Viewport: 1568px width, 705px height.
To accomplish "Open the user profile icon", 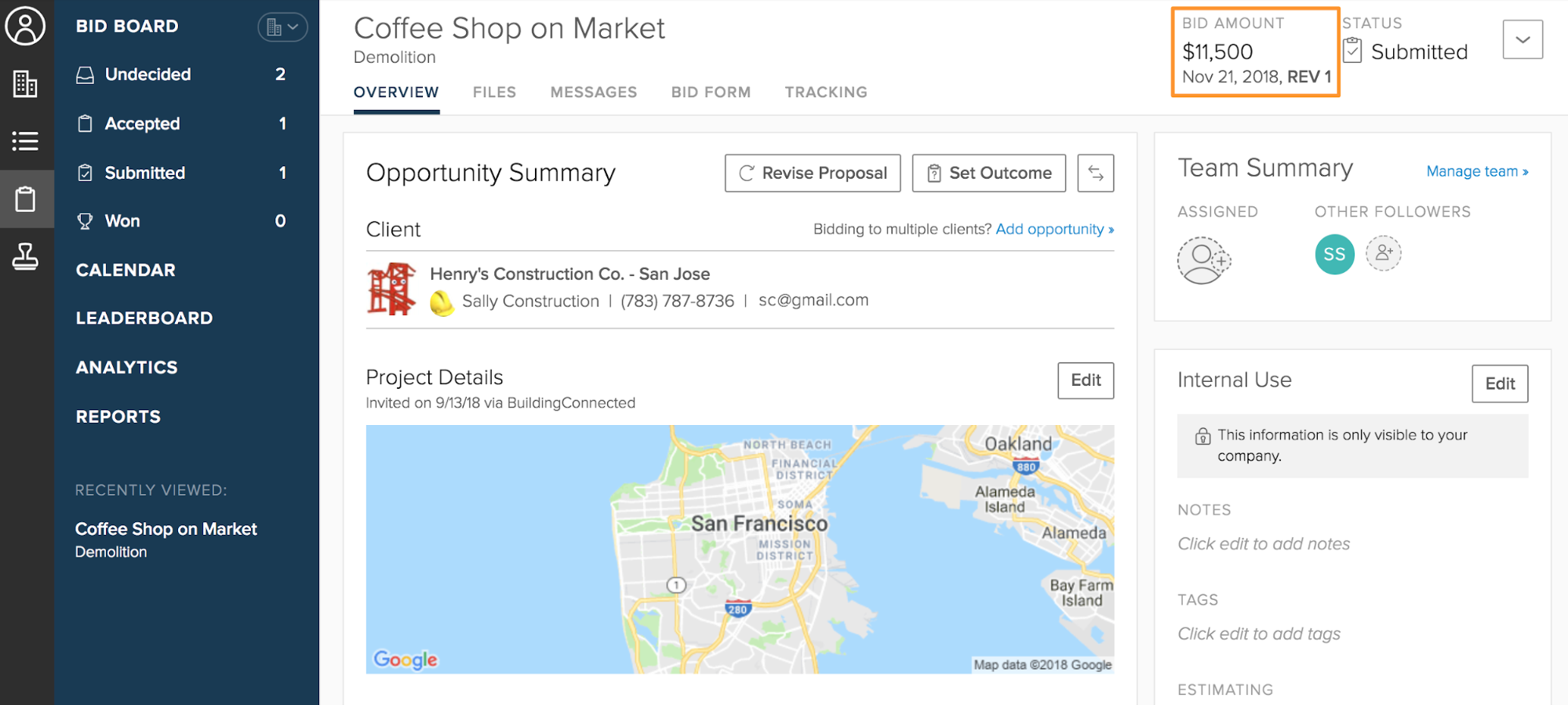I will click(x=26, y=26).
